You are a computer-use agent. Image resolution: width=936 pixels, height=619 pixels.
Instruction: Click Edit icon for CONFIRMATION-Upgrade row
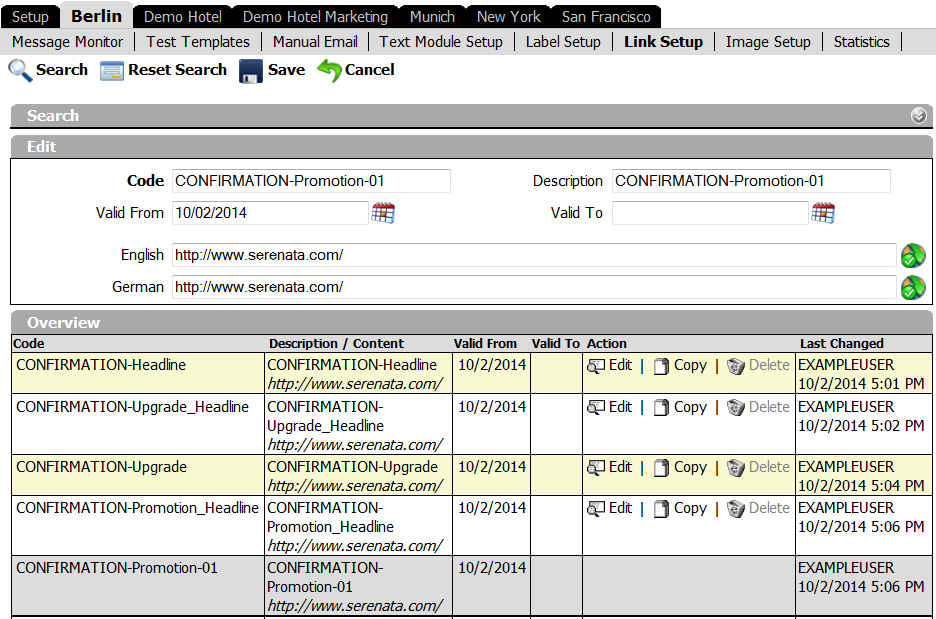click(x=596, y=468)
